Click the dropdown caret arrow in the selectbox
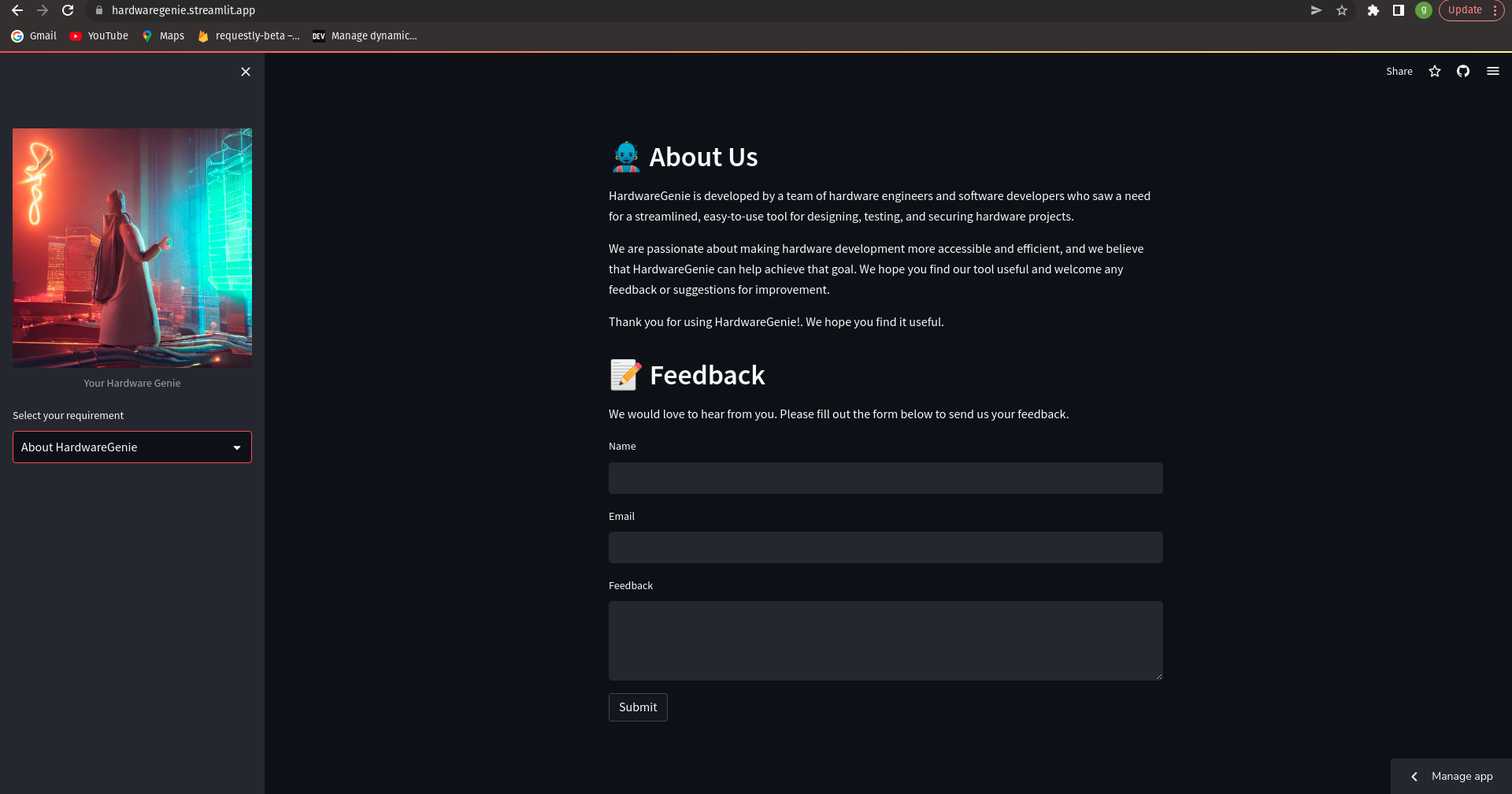1512x794 pixels. coord(237,447)
